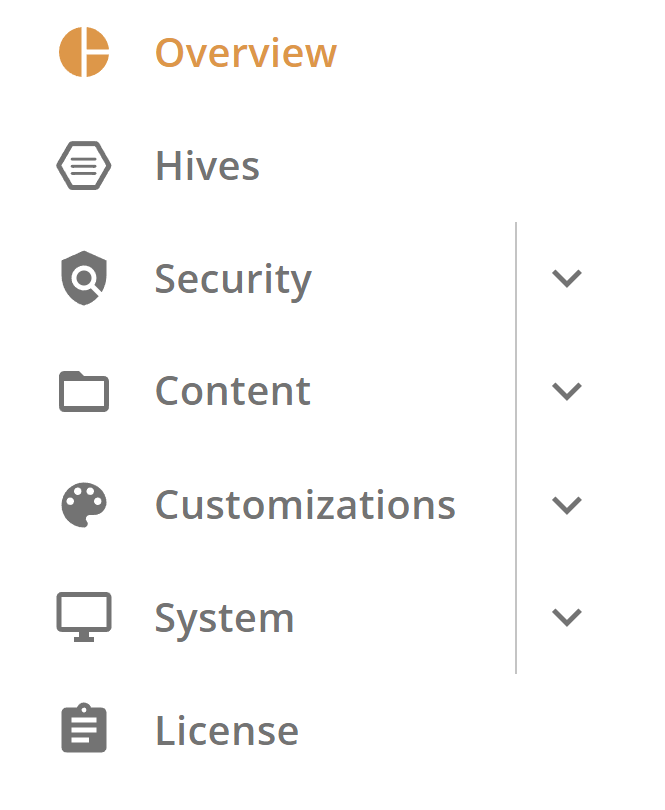Click the orange Overview pie chart icon
Image resolution: width=665 pixels, height=810 pixels.
(84, 52)
